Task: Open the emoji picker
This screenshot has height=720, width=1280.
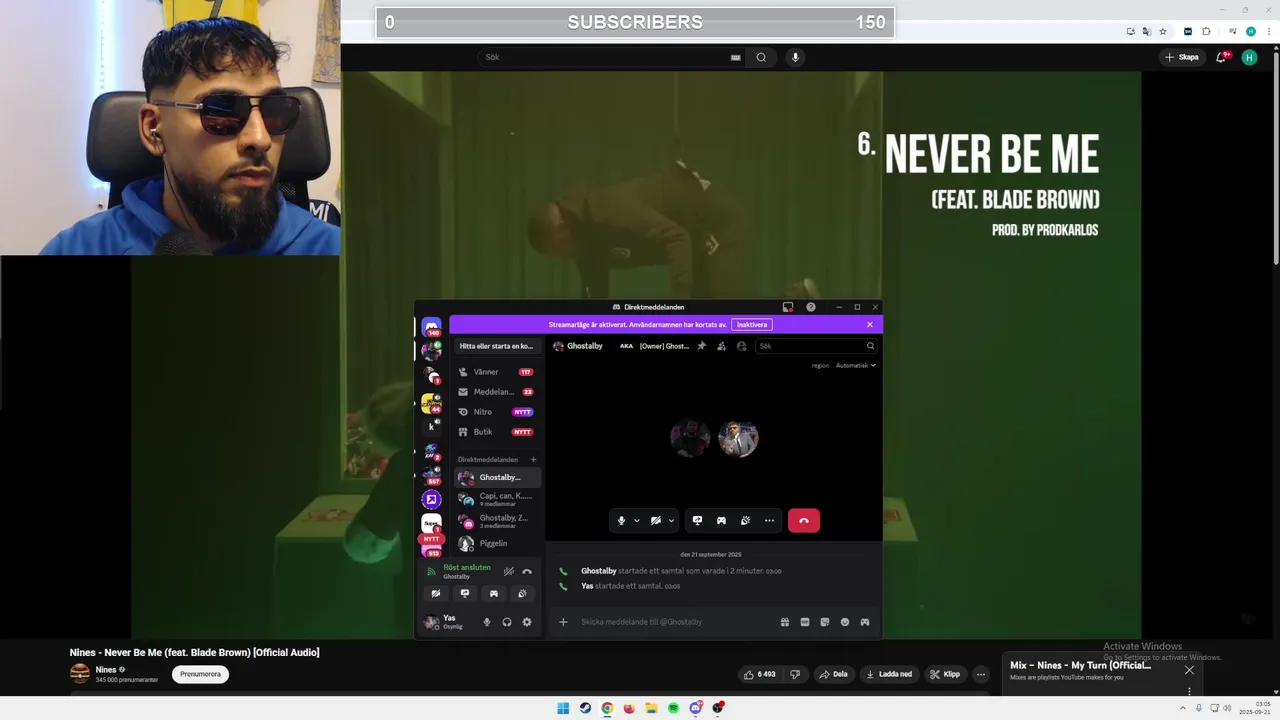Action: [845, 622]
